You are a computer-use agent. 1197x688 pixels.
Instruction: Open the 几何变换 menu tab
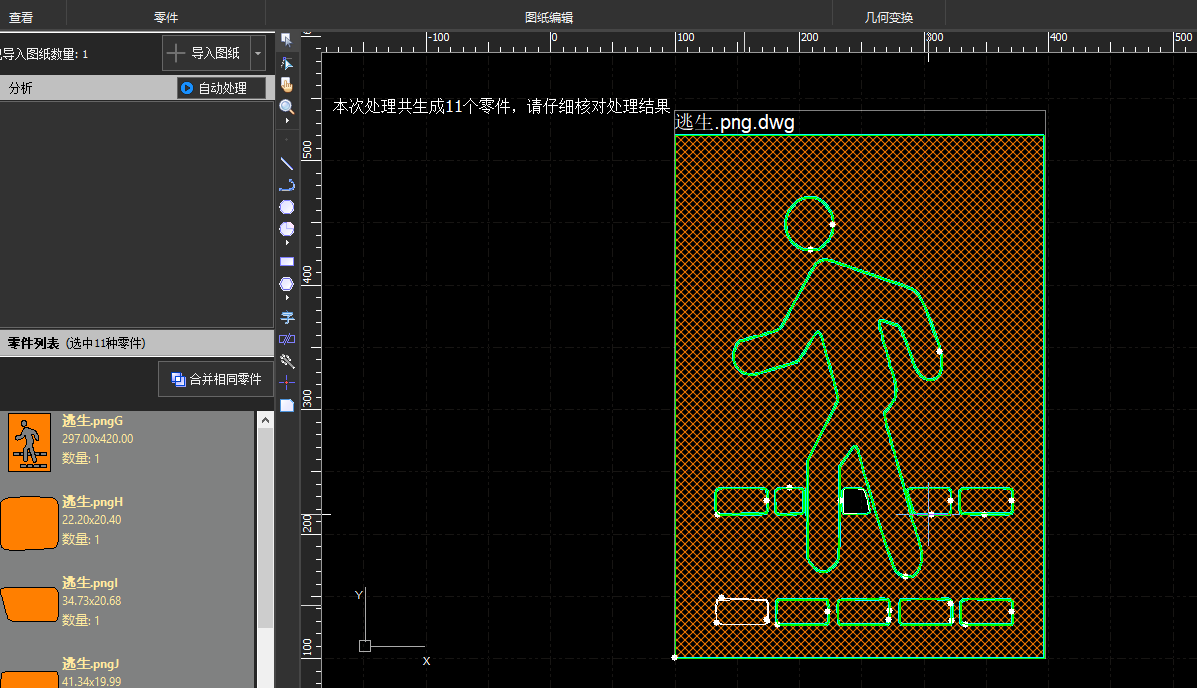889,17
